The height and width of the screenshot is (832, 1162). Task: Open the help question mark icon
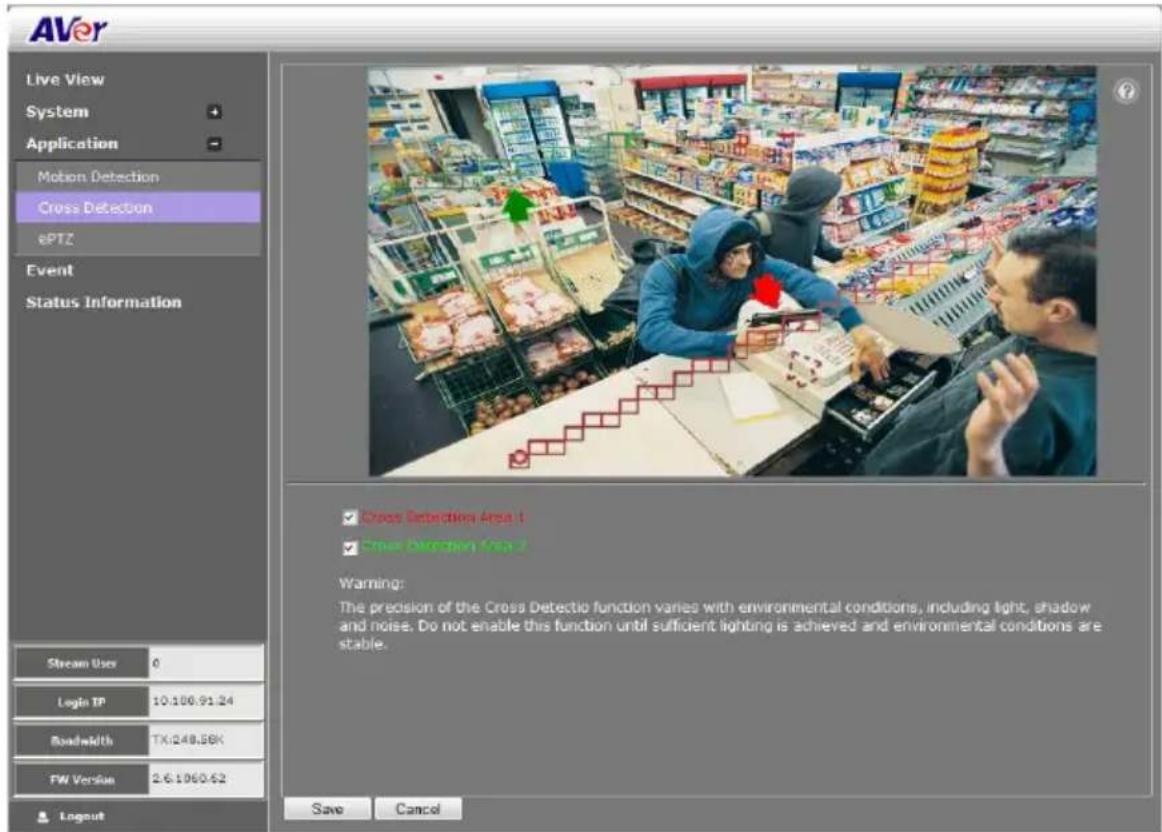click(x=1126, y=91)
